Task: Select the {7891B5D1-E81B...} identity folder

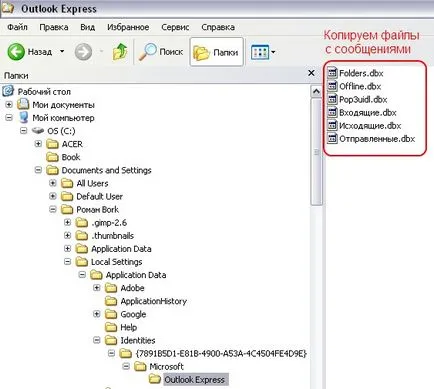Action: 213,353
